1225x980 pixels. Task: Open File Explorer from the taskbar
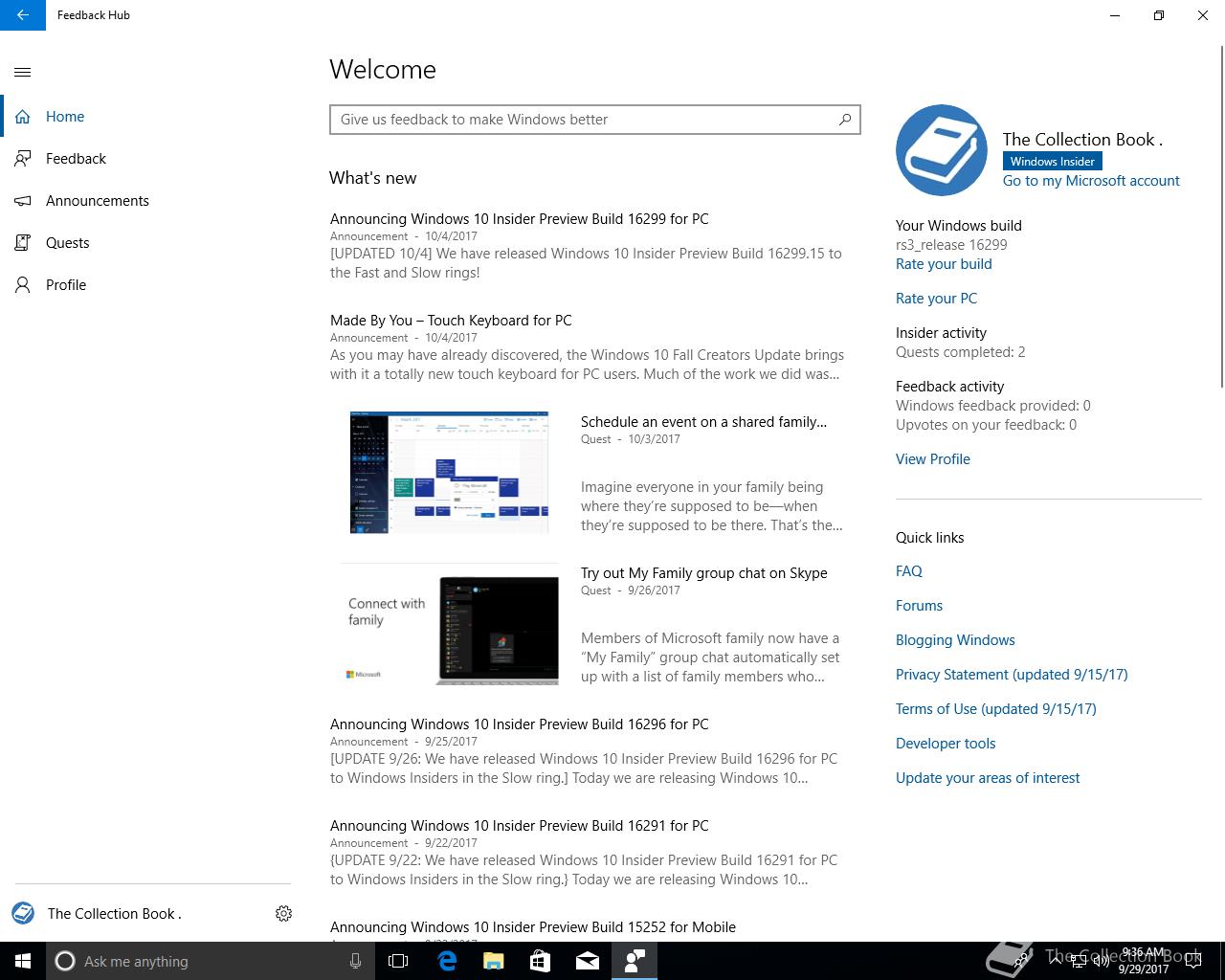point(494,961)
